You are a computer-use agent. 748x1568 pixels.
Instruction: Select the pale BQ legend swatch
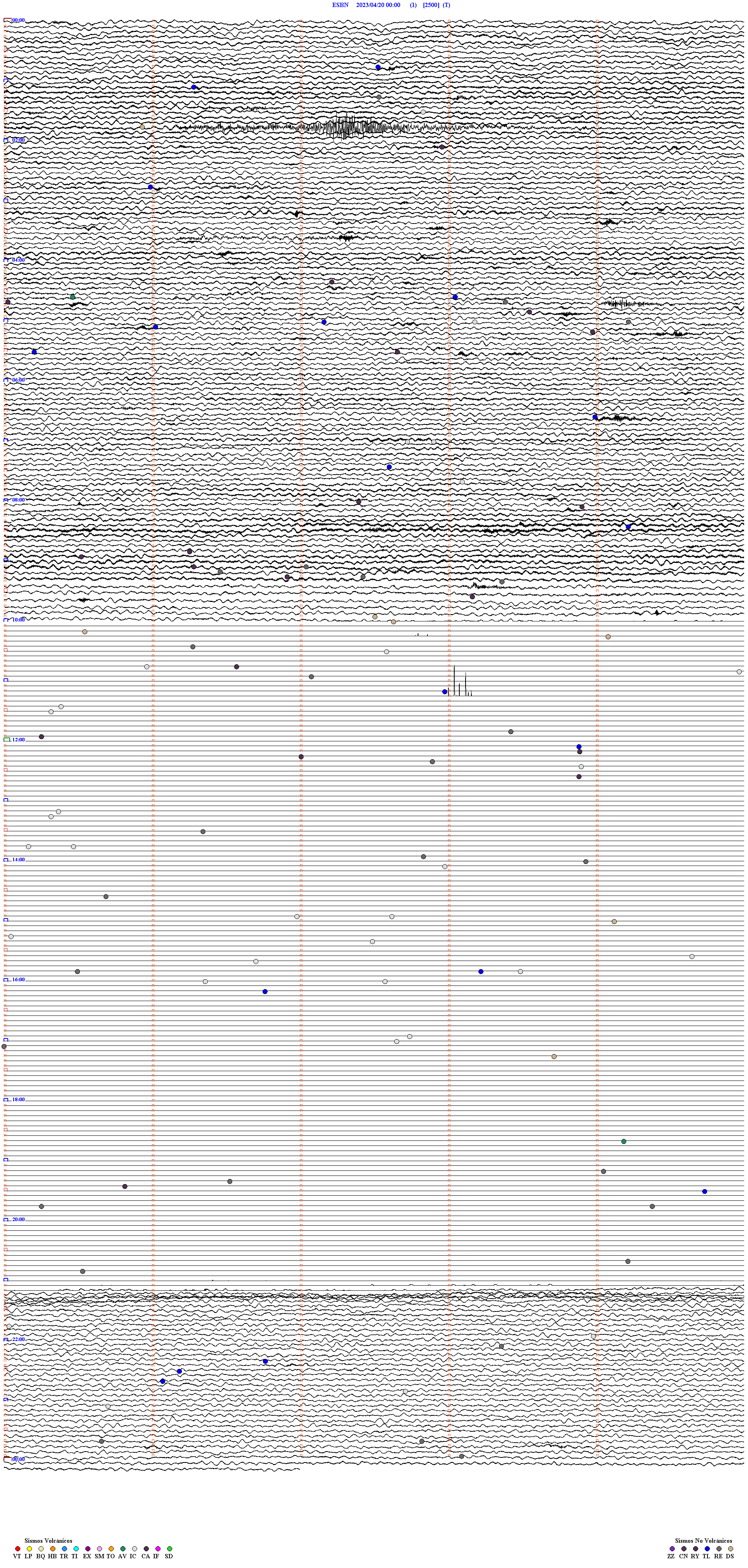click(x=41, y=1549)
